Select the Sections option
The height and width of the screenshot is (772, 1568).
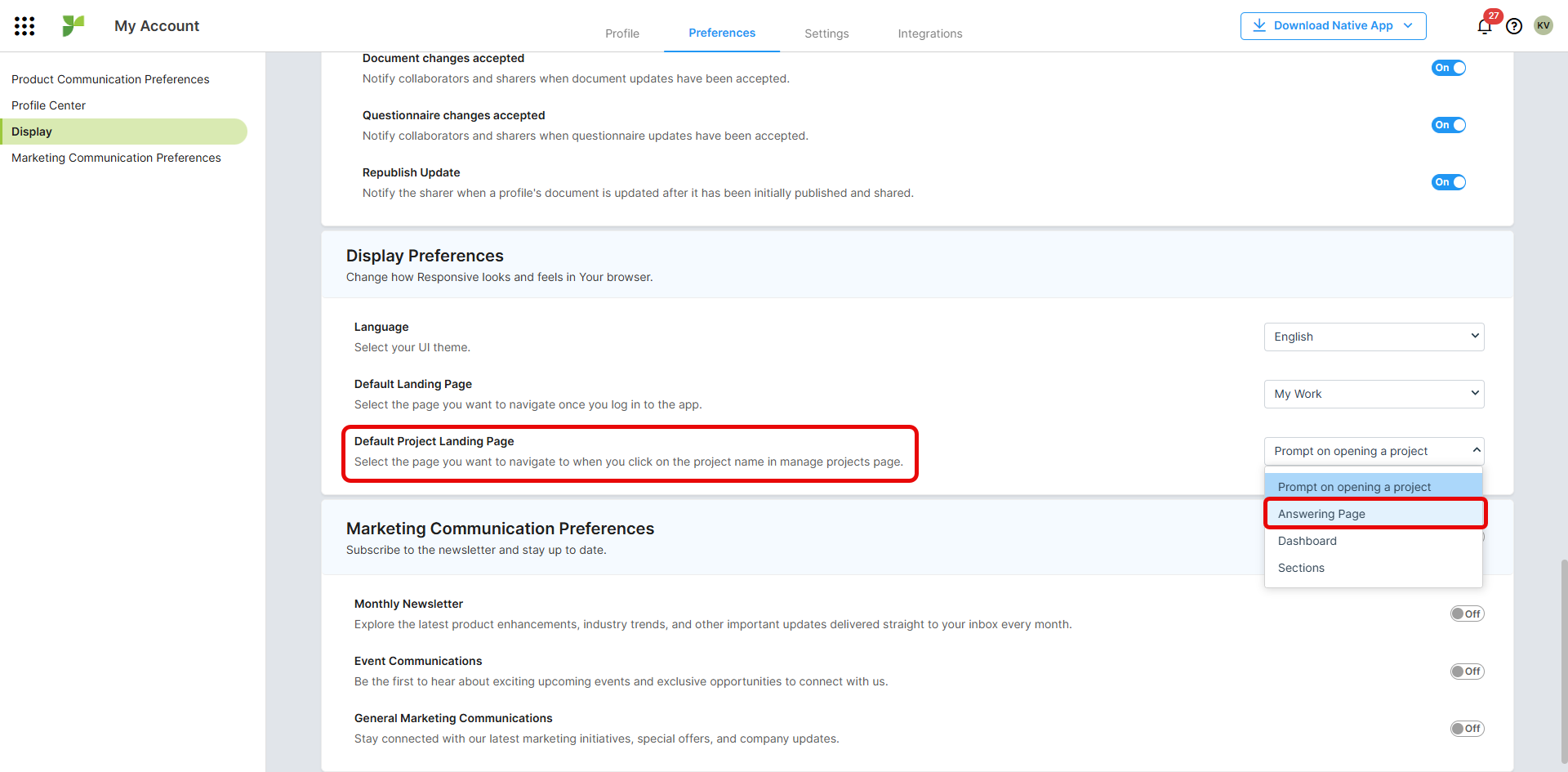[1374, 568]
